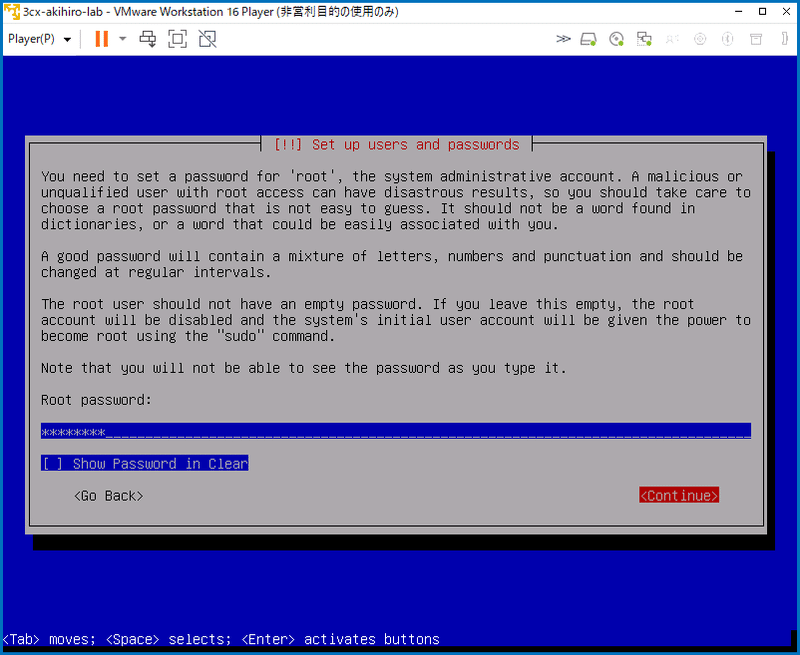The width and height of the screenshot is (800, 655).
Task: Enter full screen mode
Action: tap(178, 39)
